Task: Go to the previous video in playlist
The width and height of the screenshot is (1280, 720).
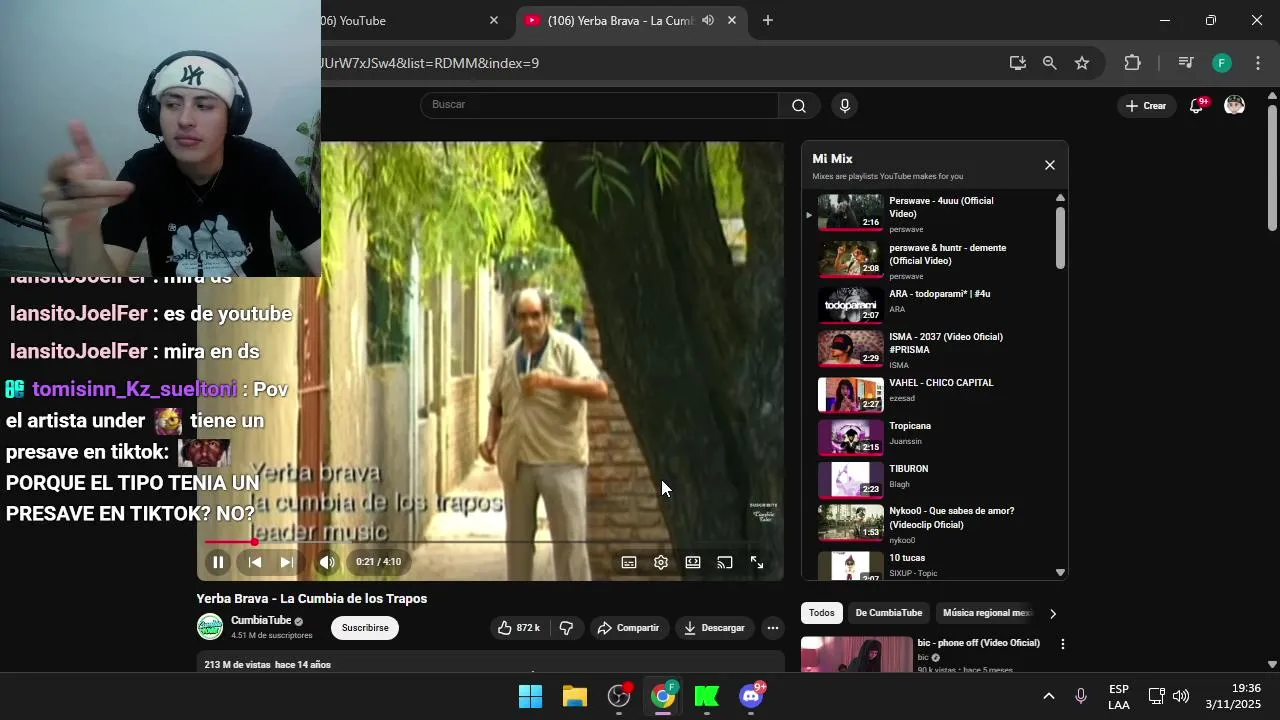Action: point(255,562)
